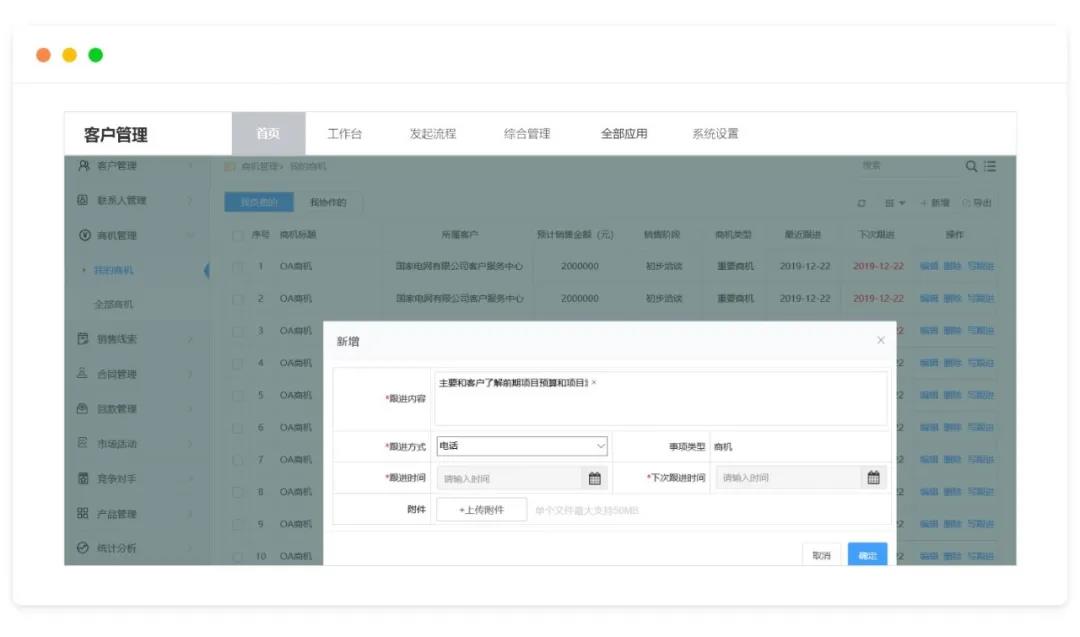Click the breadcrumb folder icon before 商机管理
This screenshot has width=1080, height=637.
pyautogui.click(x=229, y=167)
